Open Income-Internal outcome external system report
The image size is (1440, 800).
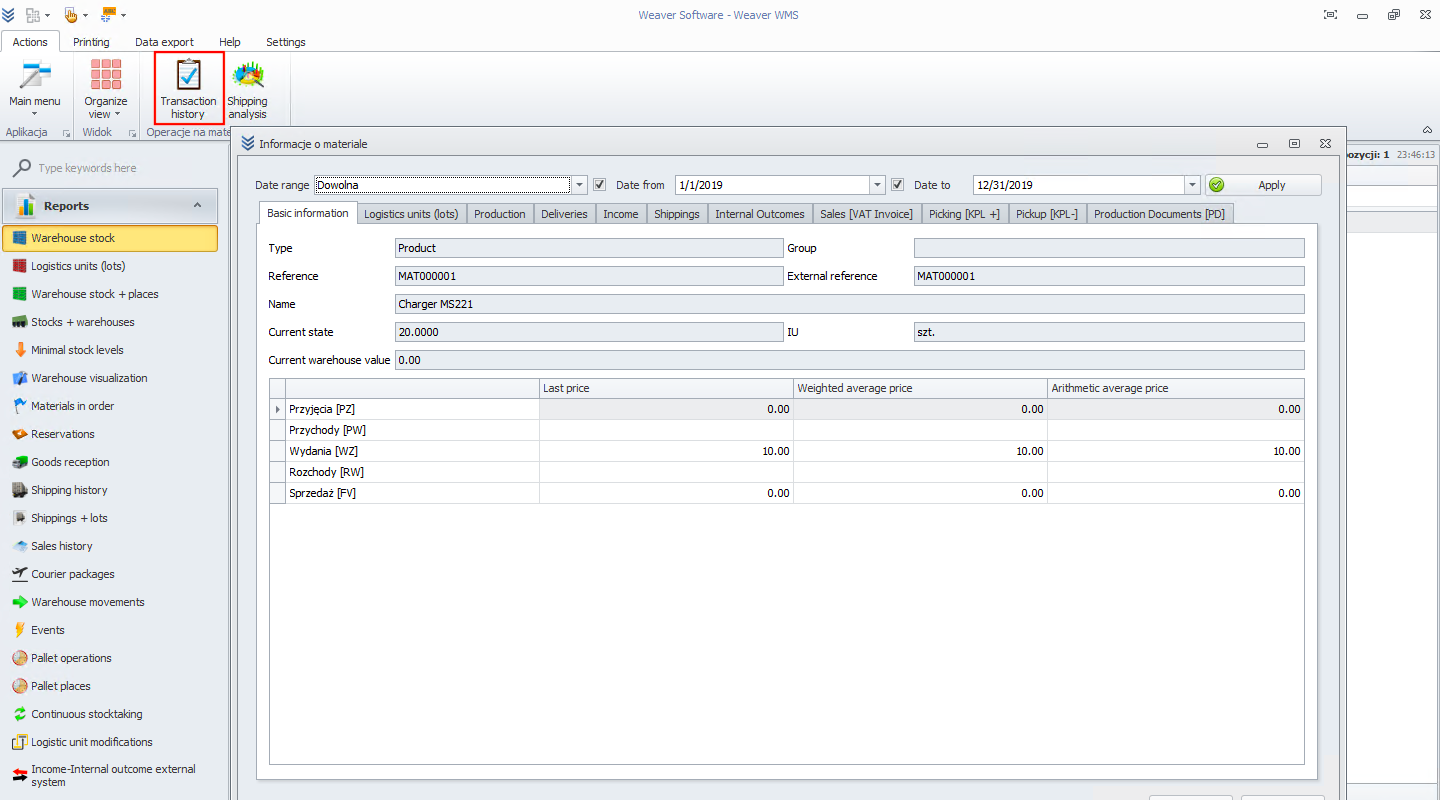pos(110,776)
